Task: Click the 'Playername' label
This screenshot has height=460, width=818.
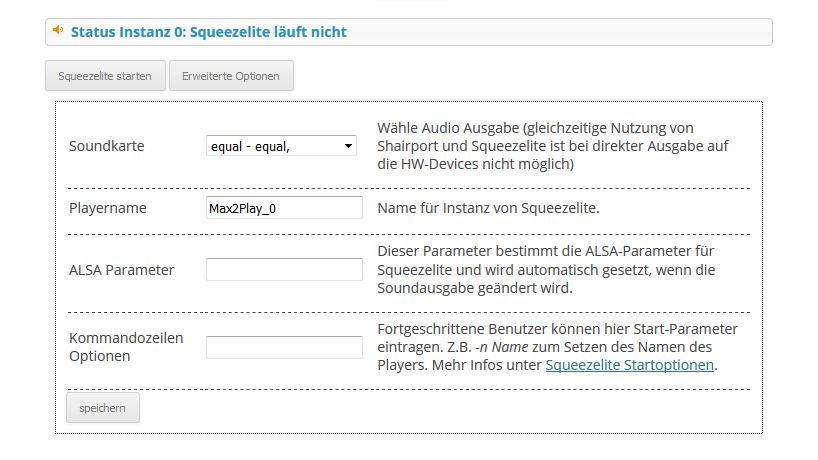Action: pyautogui.click(x=107, y=208)
